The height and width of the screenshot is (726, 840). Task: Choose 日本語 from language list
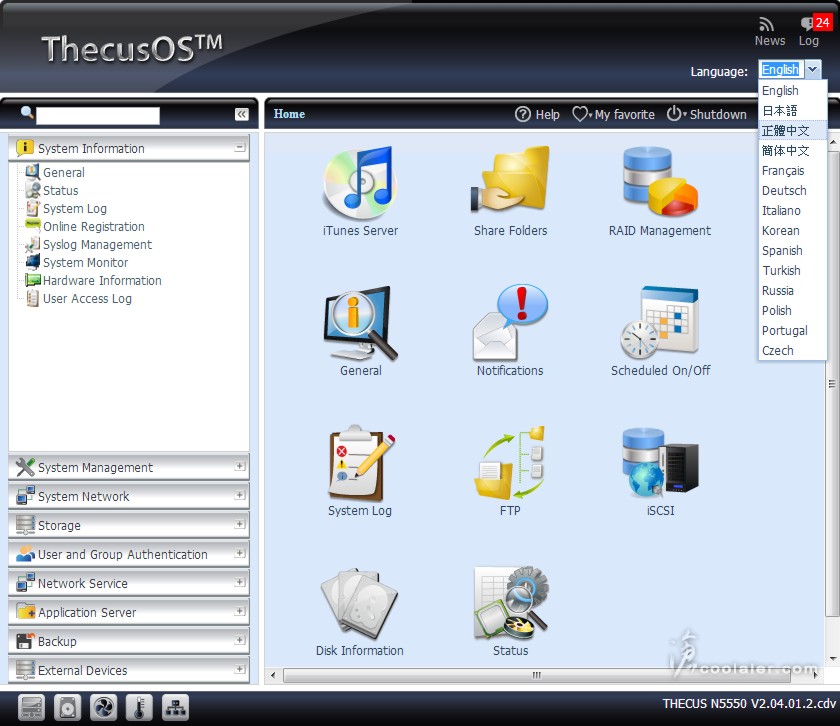click(x=792, y=111)
